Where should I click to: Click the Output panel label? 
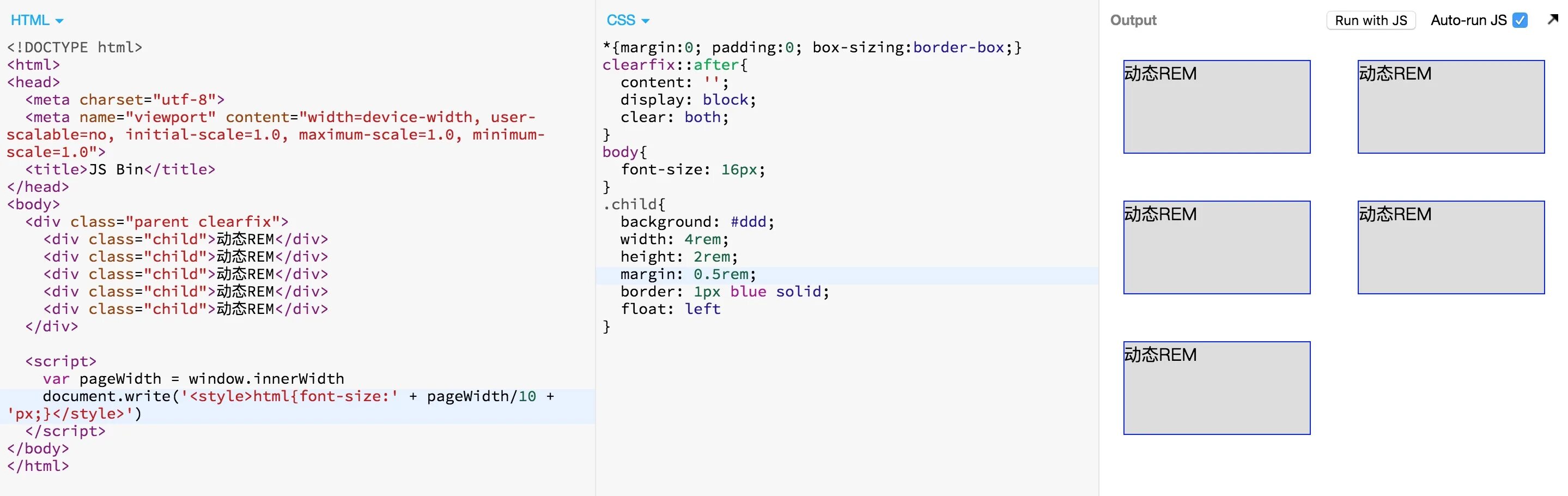(1133, 20)
